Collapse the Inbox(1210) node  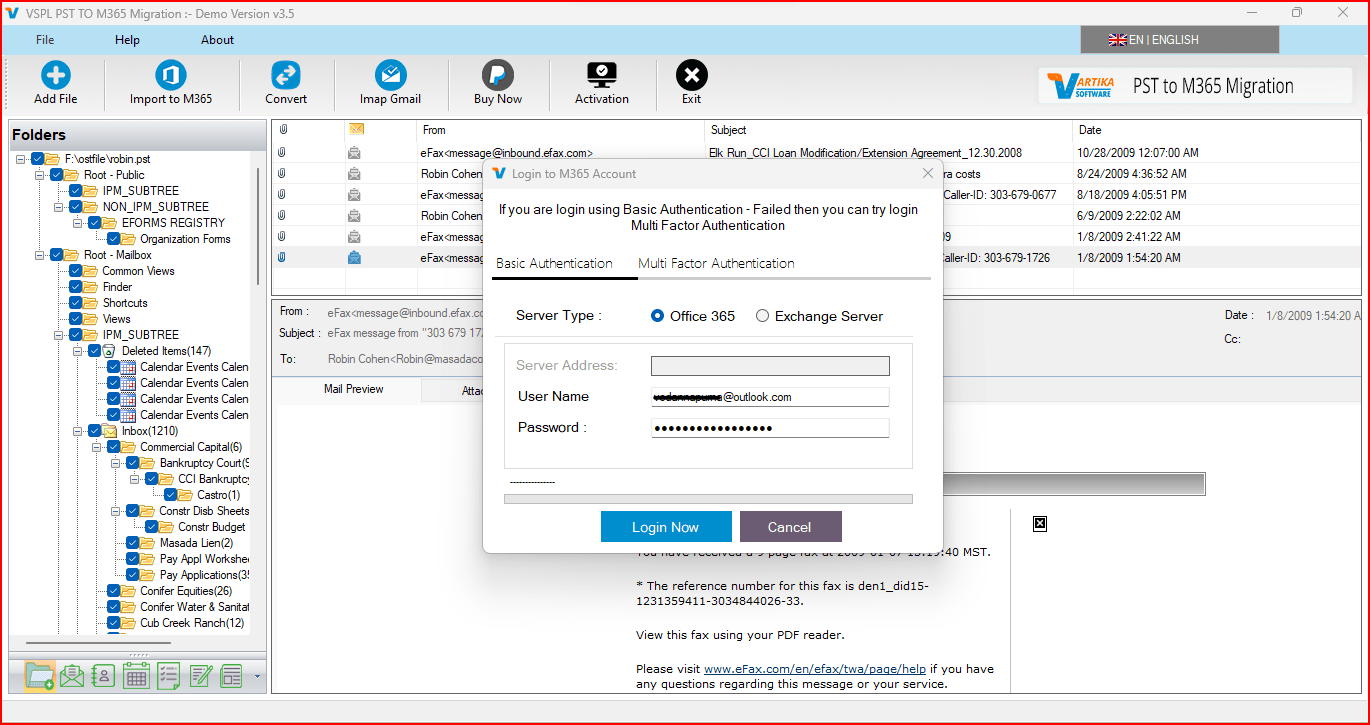coord(78,431)
